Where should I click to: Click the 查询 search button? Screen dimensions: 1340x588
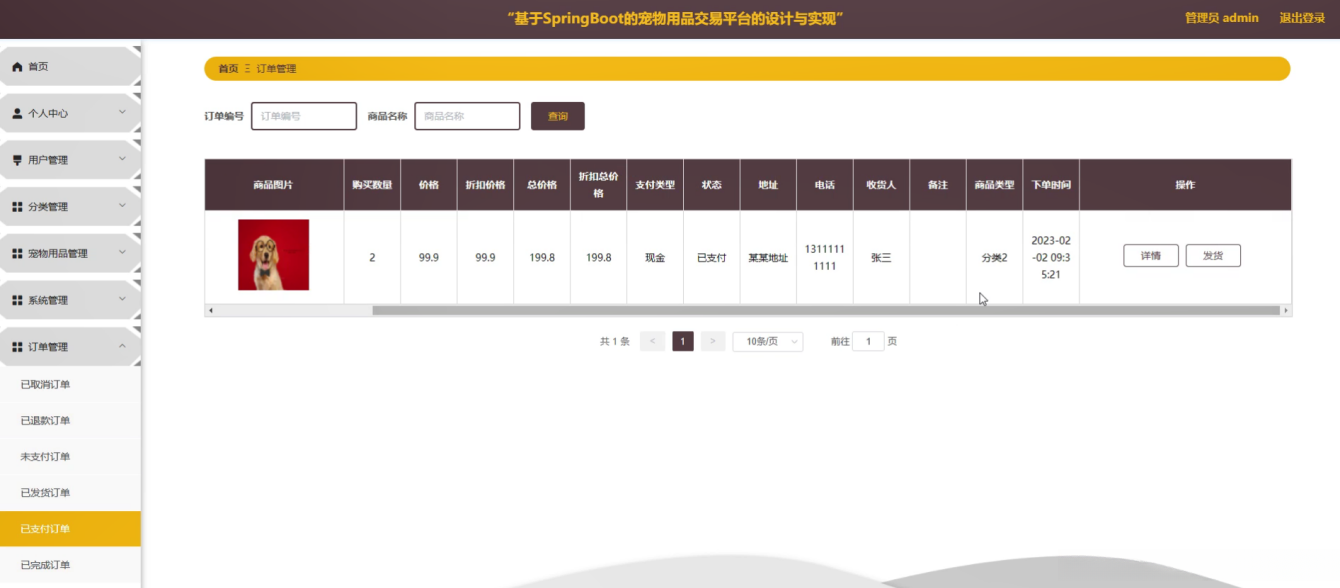tap(557, 116)
